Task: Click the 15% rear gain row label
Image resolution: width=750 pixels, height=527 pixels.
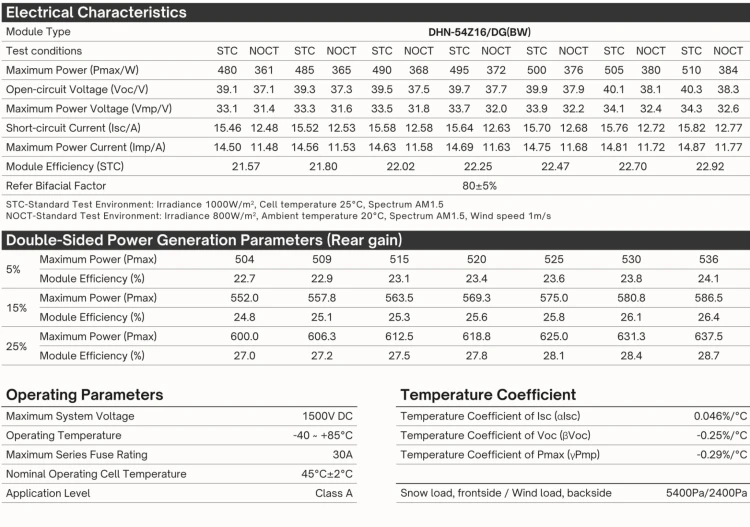Action: click(15, 307)
